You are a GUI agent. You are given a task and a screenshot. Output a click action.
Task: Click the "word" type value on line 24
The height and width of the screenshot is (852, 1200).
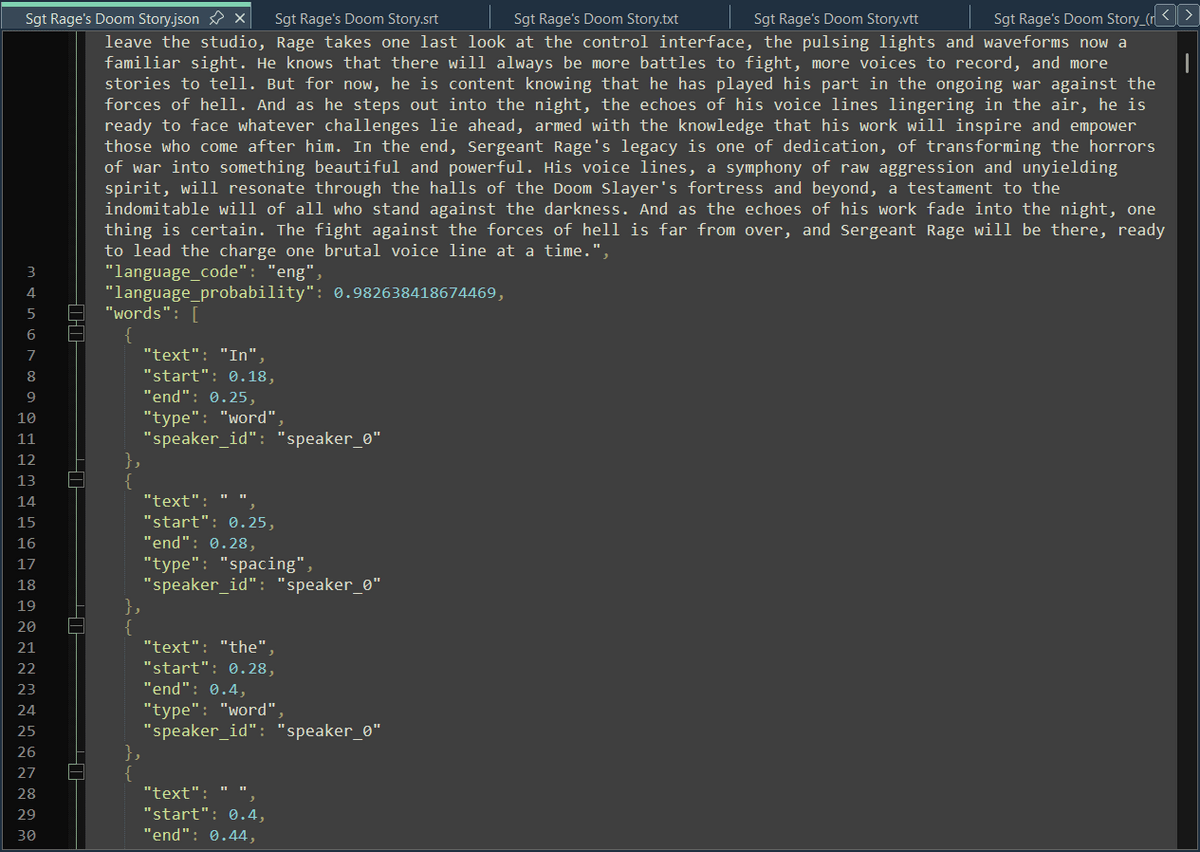pyautogui.click(x=250, y=710)
